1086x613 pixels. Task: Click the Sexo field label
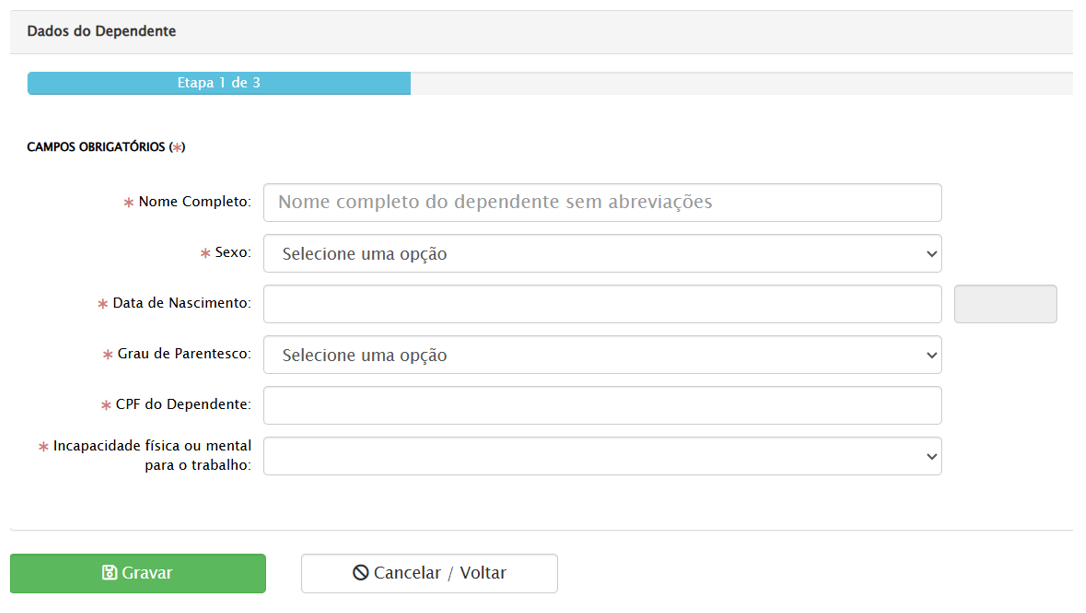(232, 253)
